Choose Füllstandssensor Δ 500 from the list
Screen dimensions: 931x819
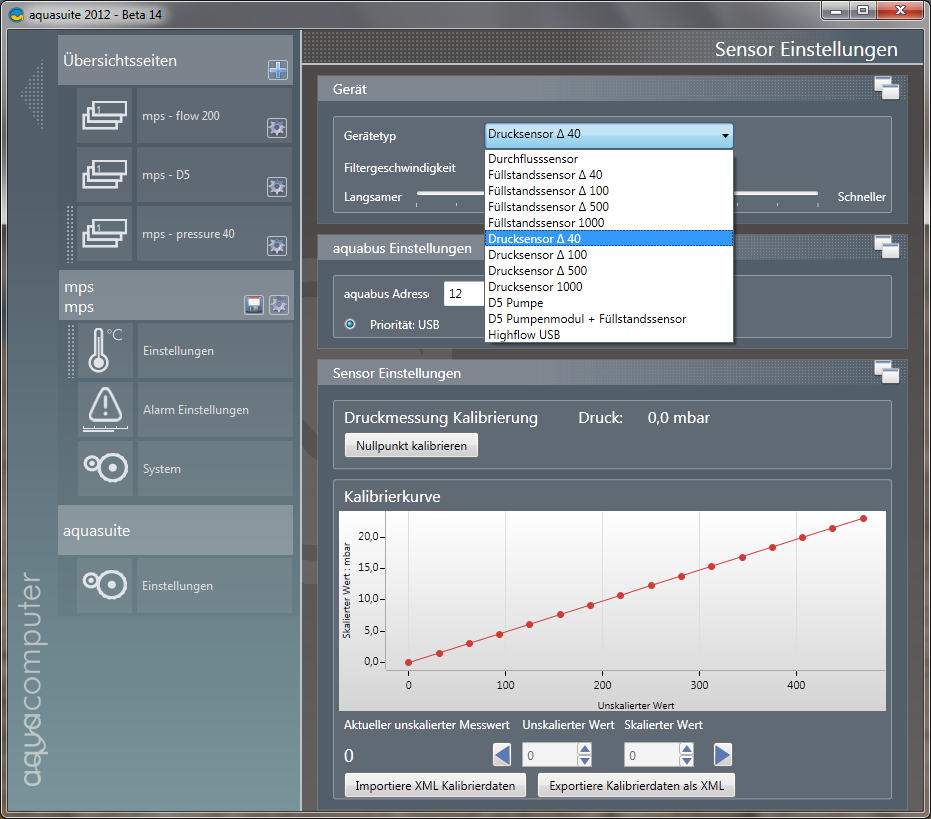point(609,207)
